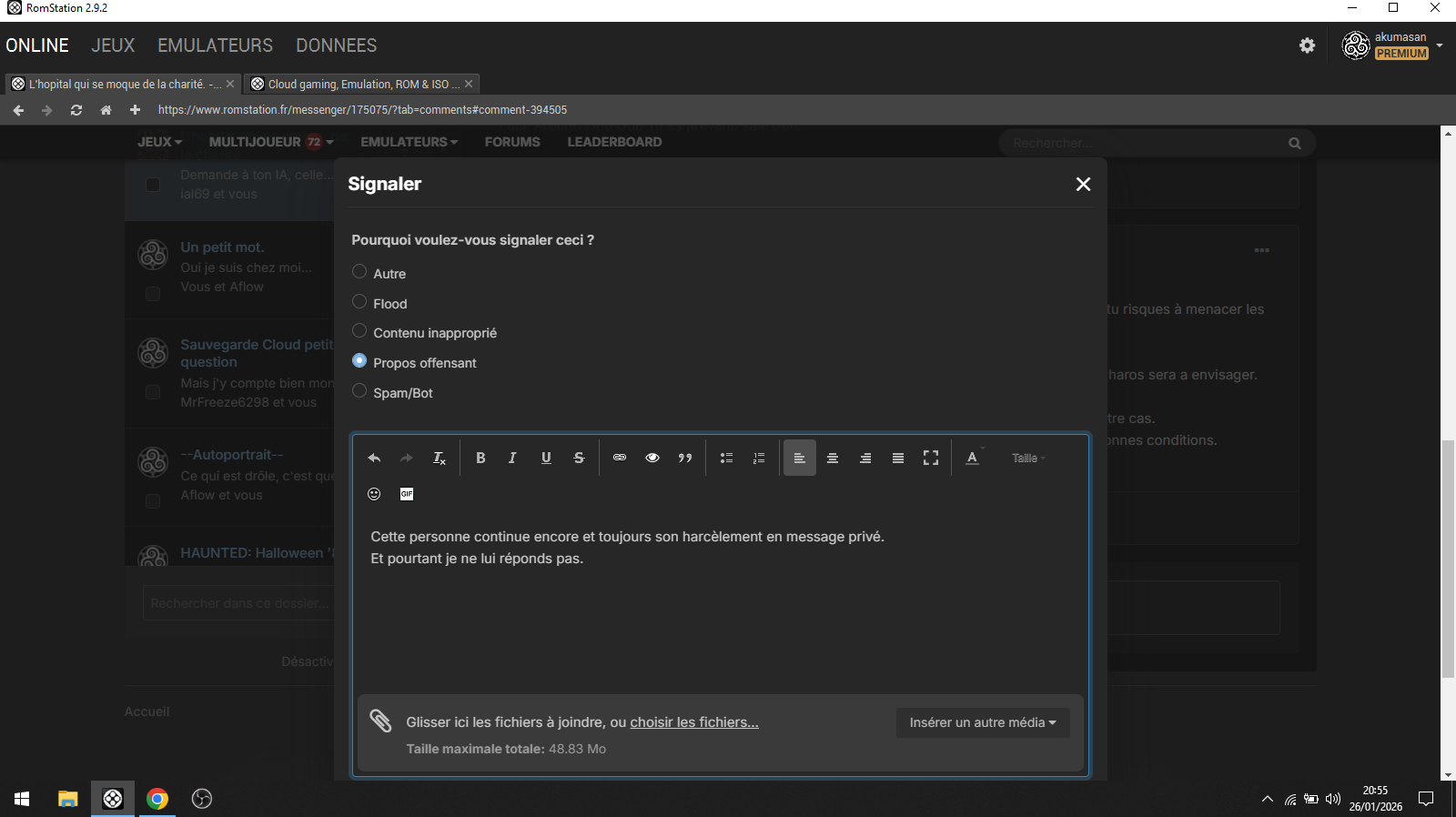1456x817 pixels.
Task: Select the Spam/Bot radio button
Action: 359,391
